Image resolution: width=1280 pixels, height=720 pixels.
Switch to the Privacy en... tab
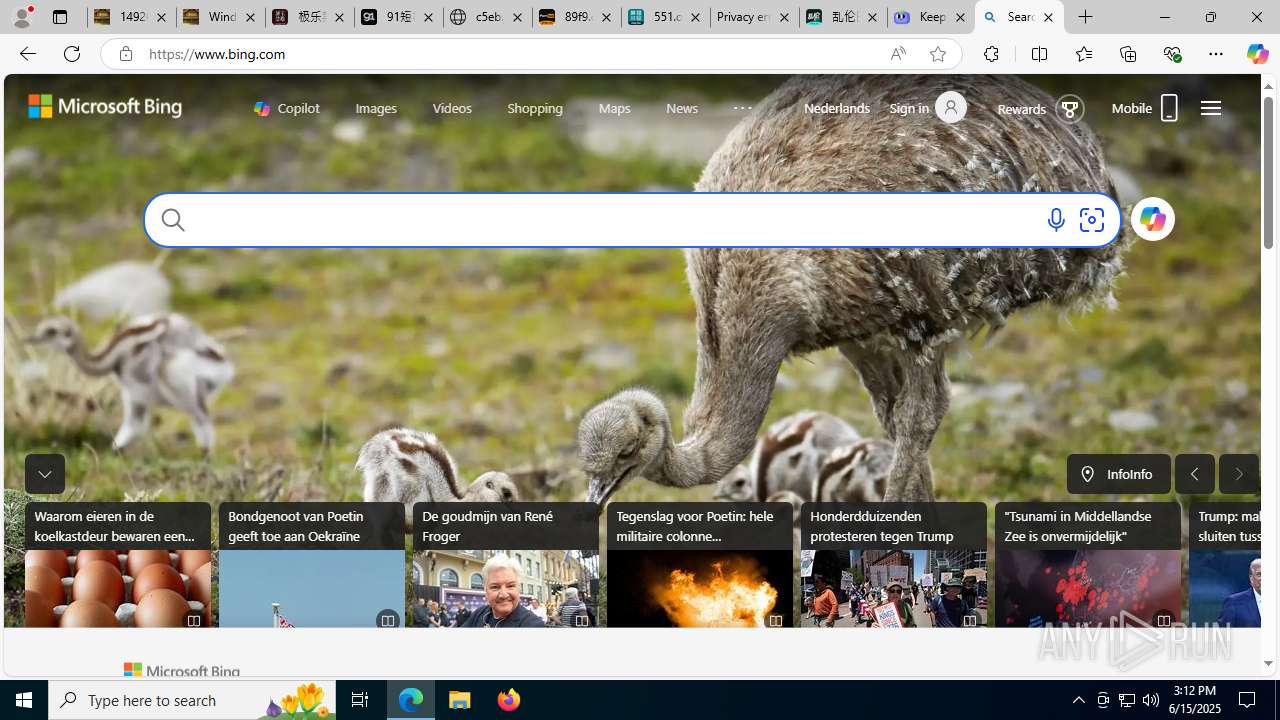coord(754,17)
